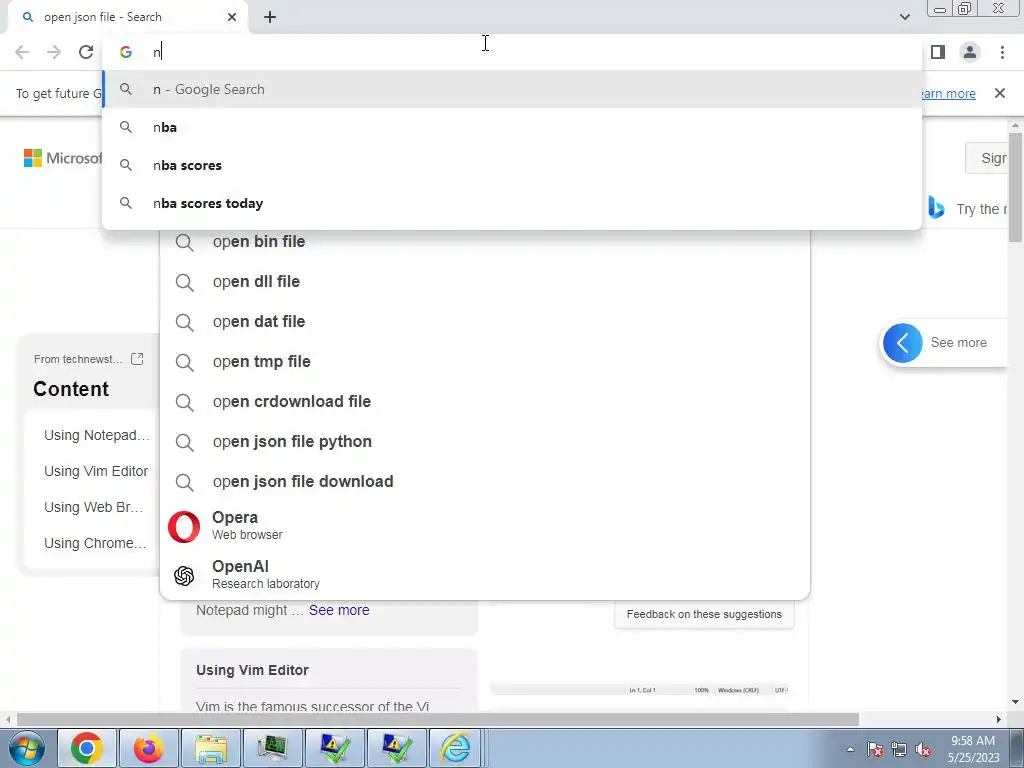Pick the 'open tmp file' Bing suggestion
Image resolution: width=1024 pixels, height=768 pixels.
click(485, 362)
